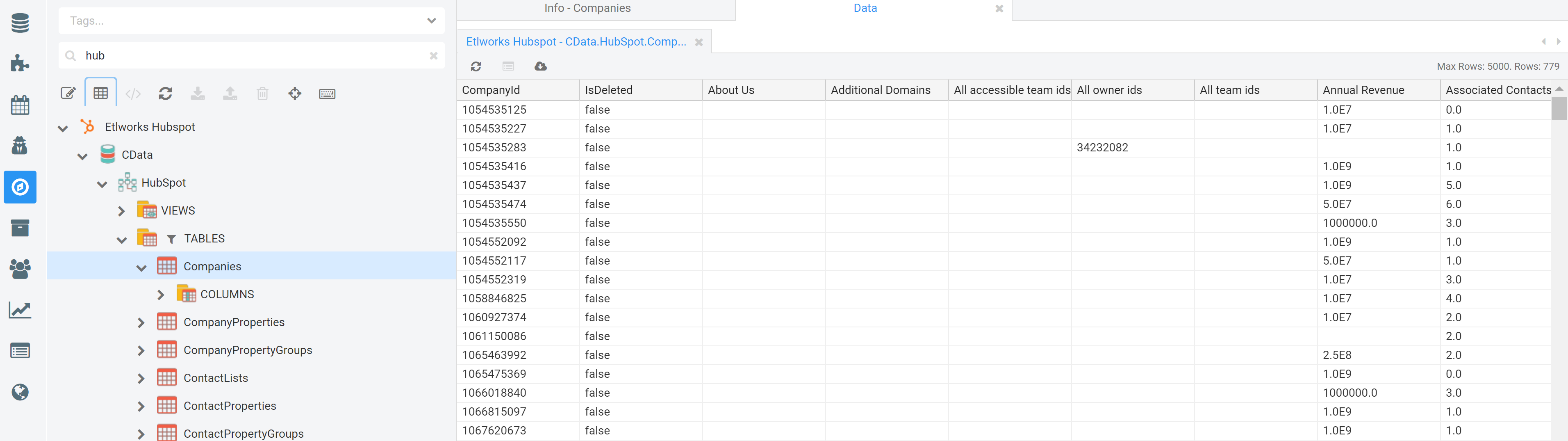Image resolution: width=1568 pixels, height=441 pixels.
Task: Select the ContactPropertyGroups tree item
Action: (x=244, y=434)
